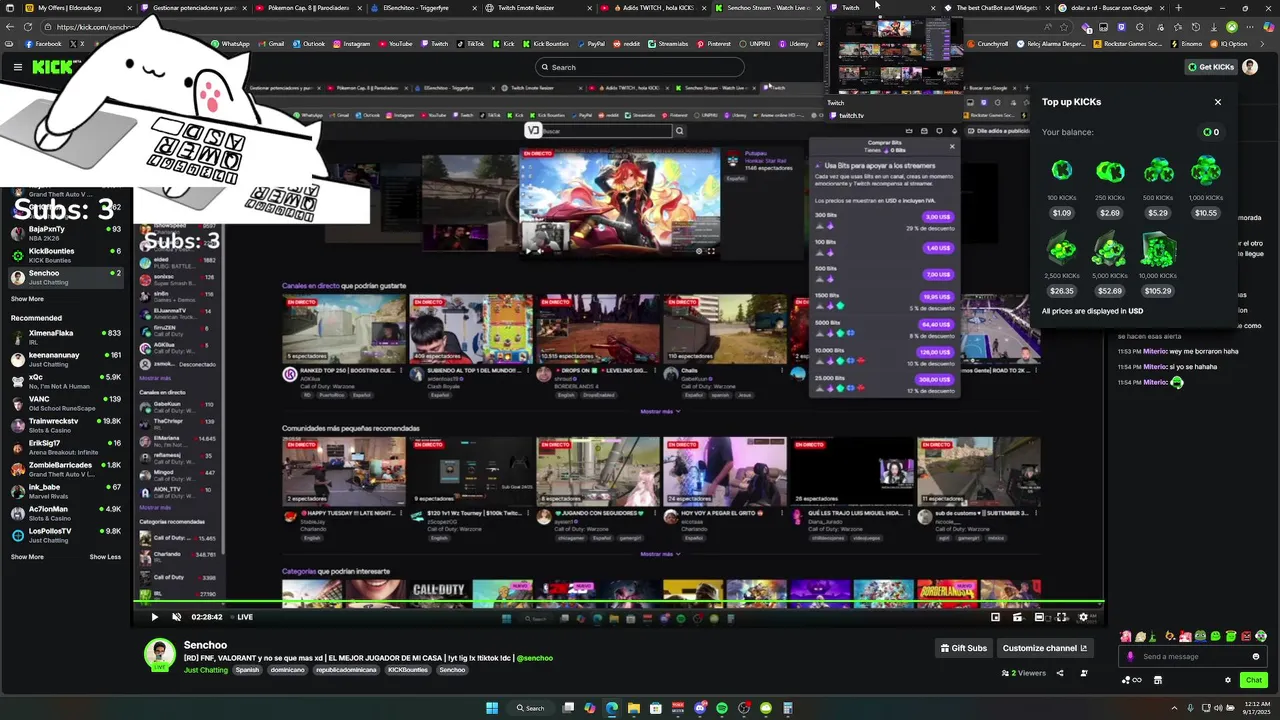
Task: Select the 500 KICKs package icon
Action: click(x=1158, y=171)
